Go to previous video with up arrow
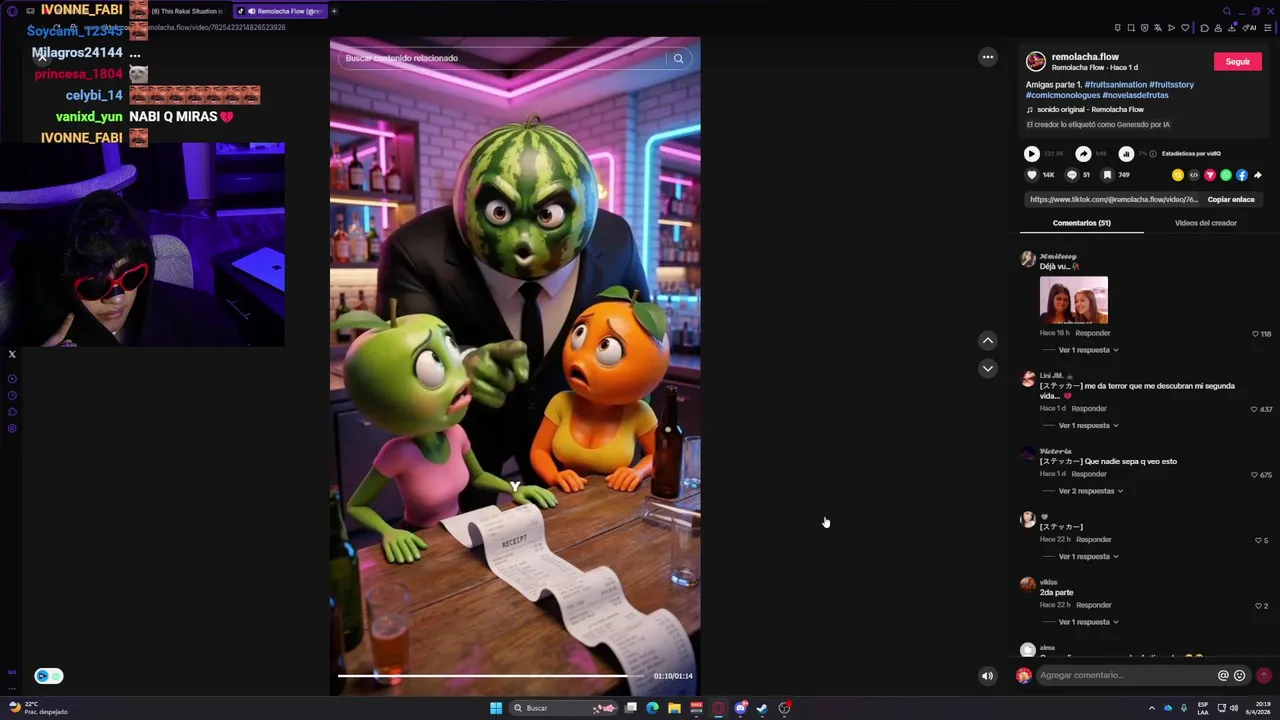 pyautogui.click(x=988, y=340)
